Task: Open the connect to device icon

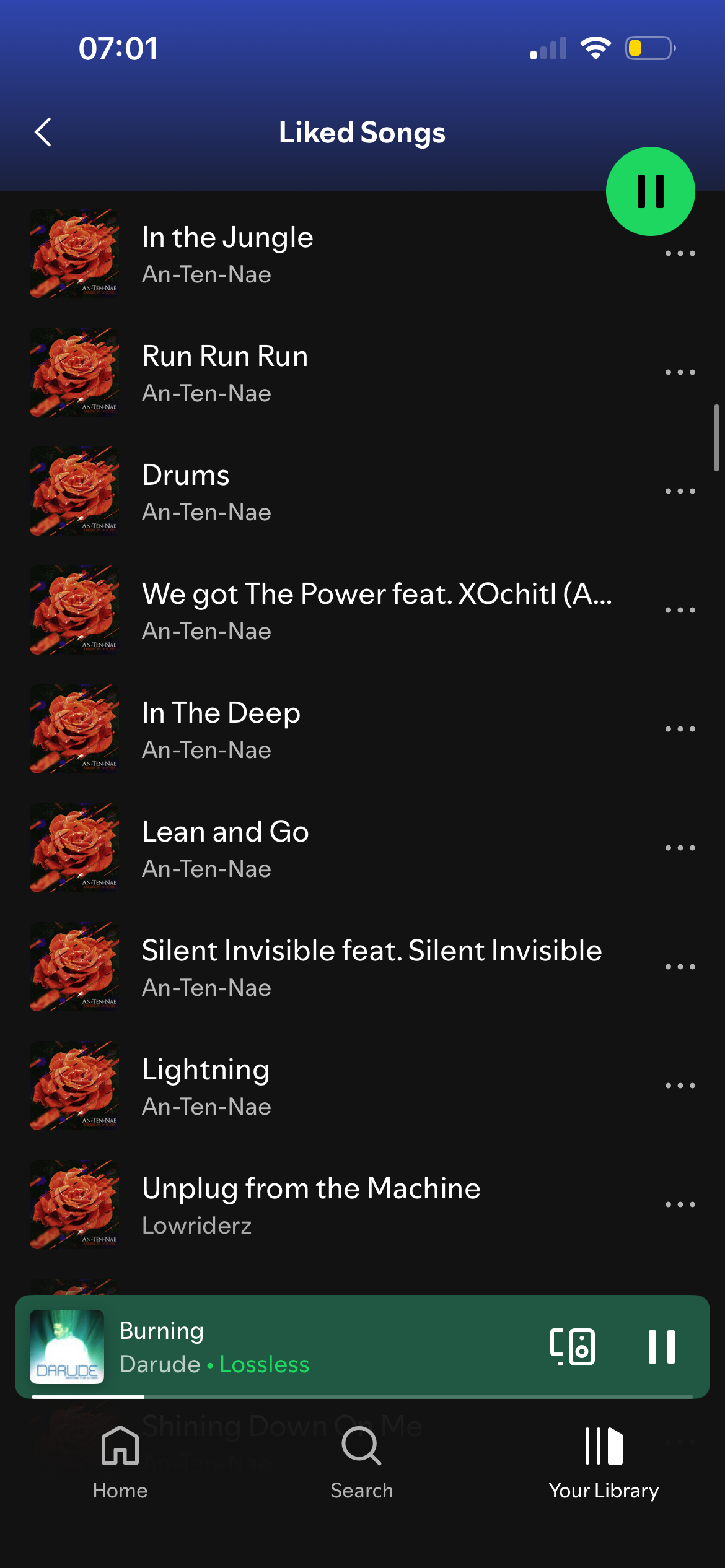Action: pyautogui.click(x=573, y=1346)
